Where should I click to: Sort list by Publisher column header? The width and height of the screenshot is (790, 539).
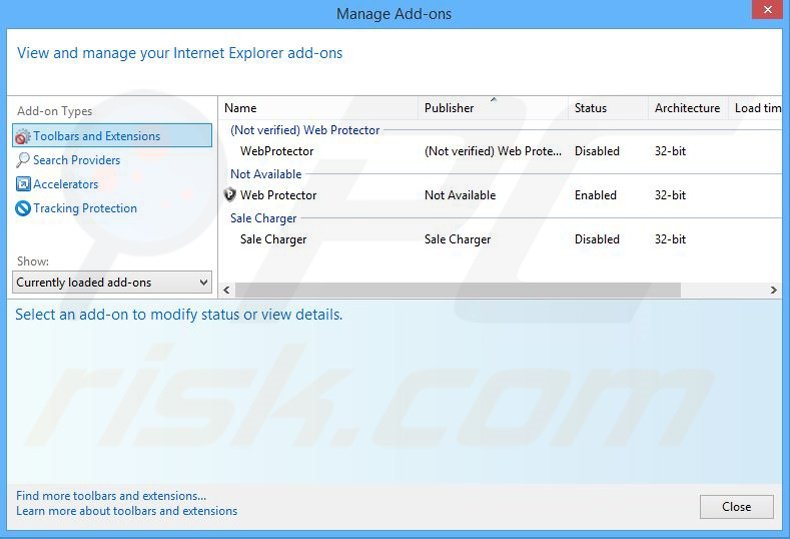pyautogui.click(x=493, y=108)
